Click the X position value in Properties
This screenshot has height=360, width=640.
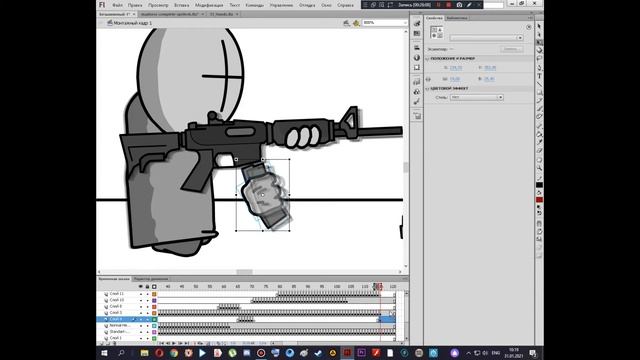[456, 68]
